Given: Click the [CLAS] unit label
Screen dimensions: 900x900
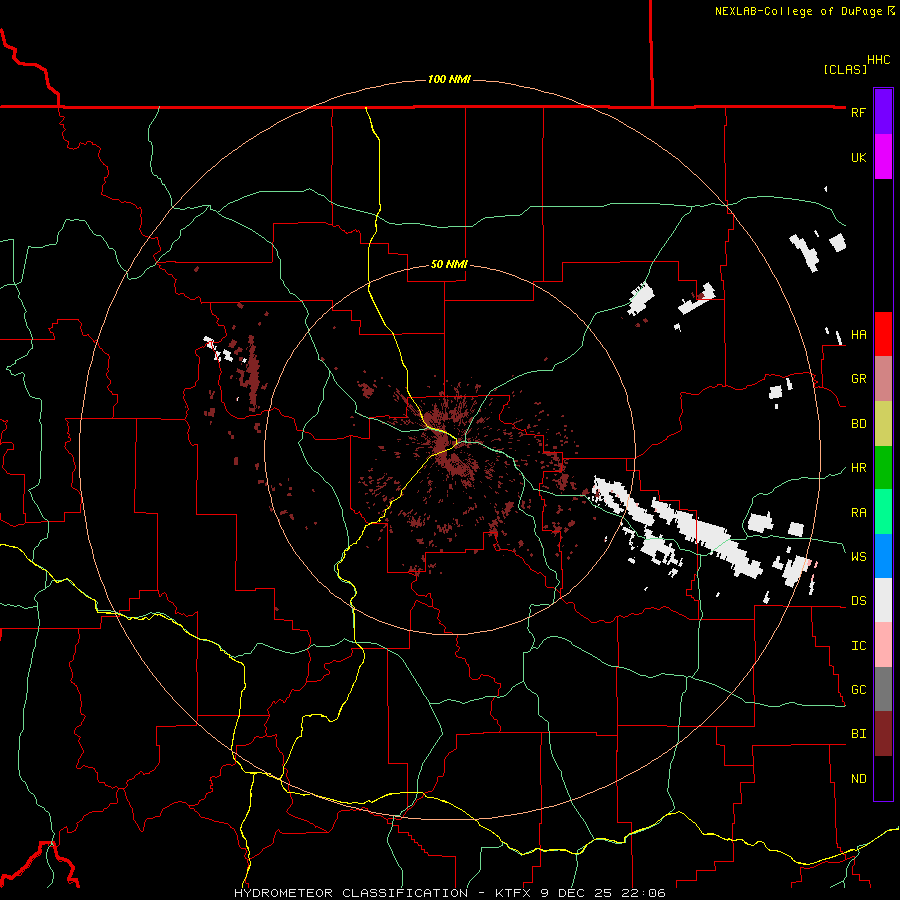Looking at the screenshot, I should tap(845, 69).
